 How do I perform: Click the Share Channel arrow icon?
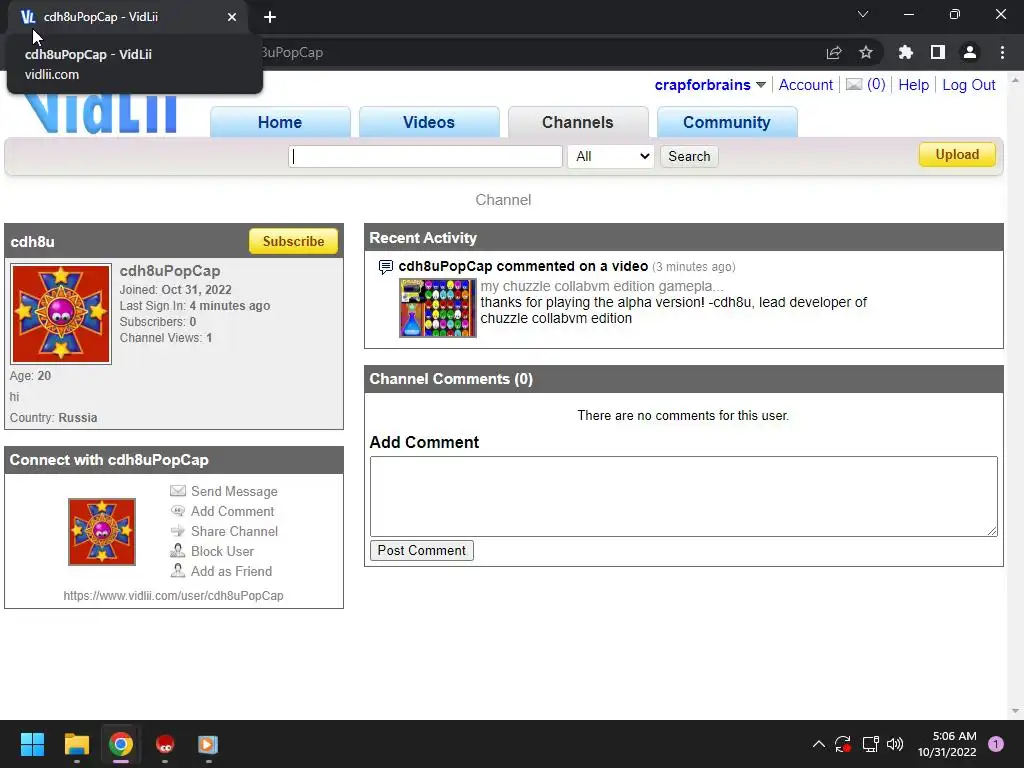(x=178, y=531)
